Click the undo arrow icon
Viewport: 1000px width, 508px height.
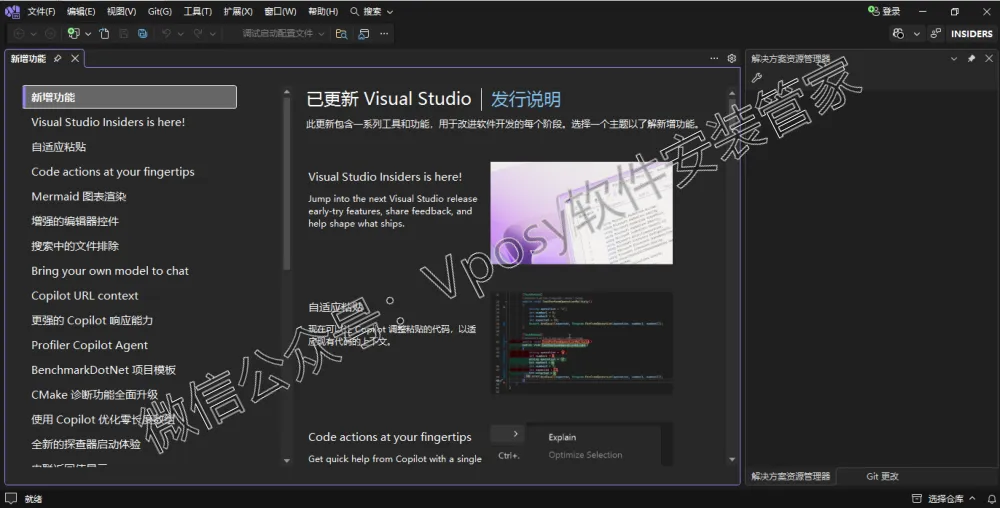point(166,34)
